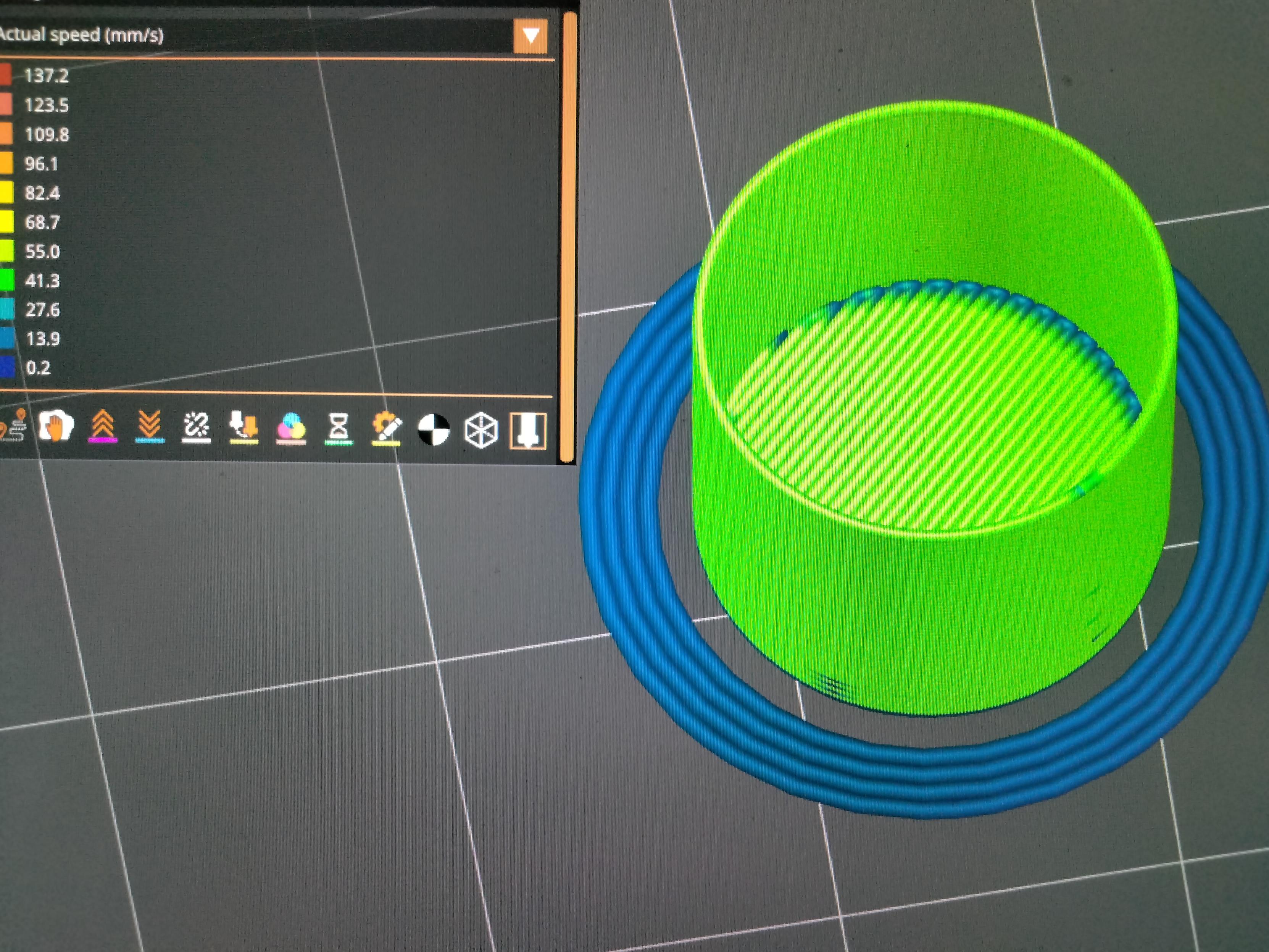Click the 82.4 yellow color swatch
This screenshot has height=952, width=1269.
pos(6,192)
